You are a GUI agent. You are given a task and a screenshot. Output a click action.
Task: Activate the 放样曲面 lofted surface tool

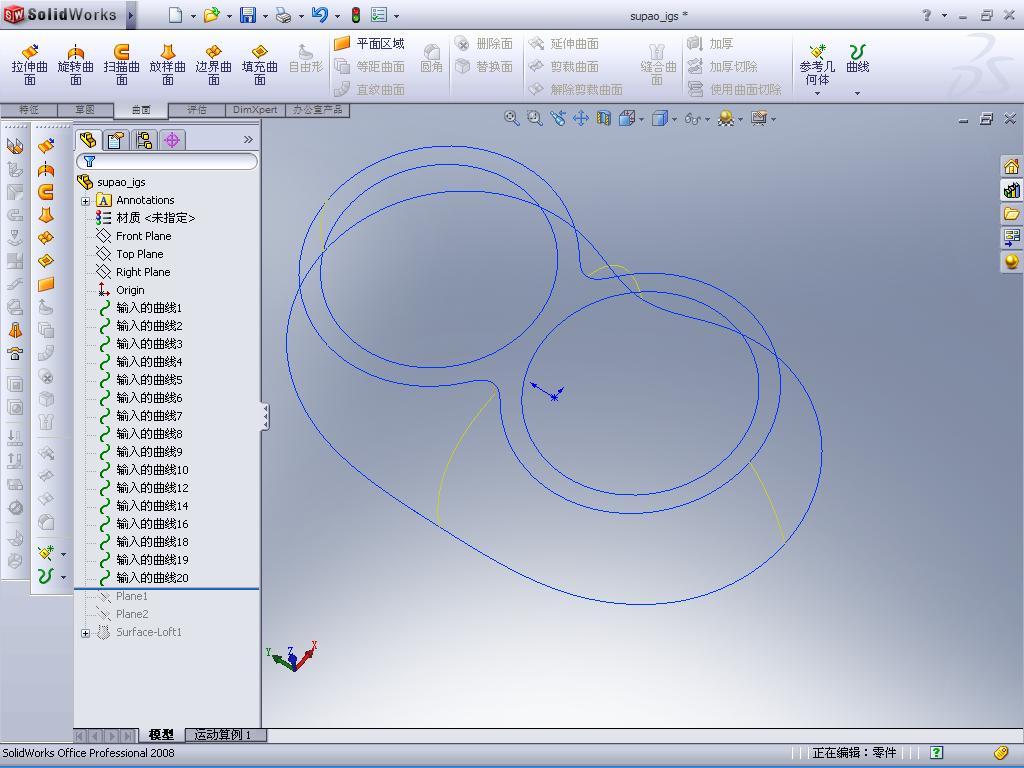(167, 64)
